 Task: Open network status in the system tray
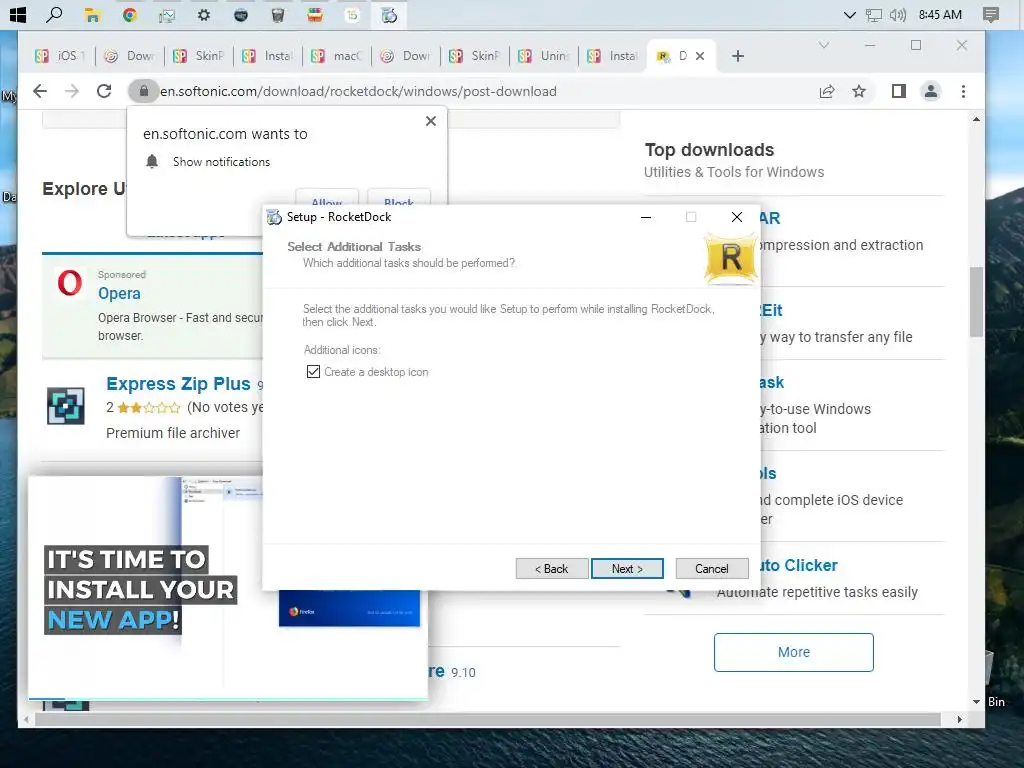(873, 15)
